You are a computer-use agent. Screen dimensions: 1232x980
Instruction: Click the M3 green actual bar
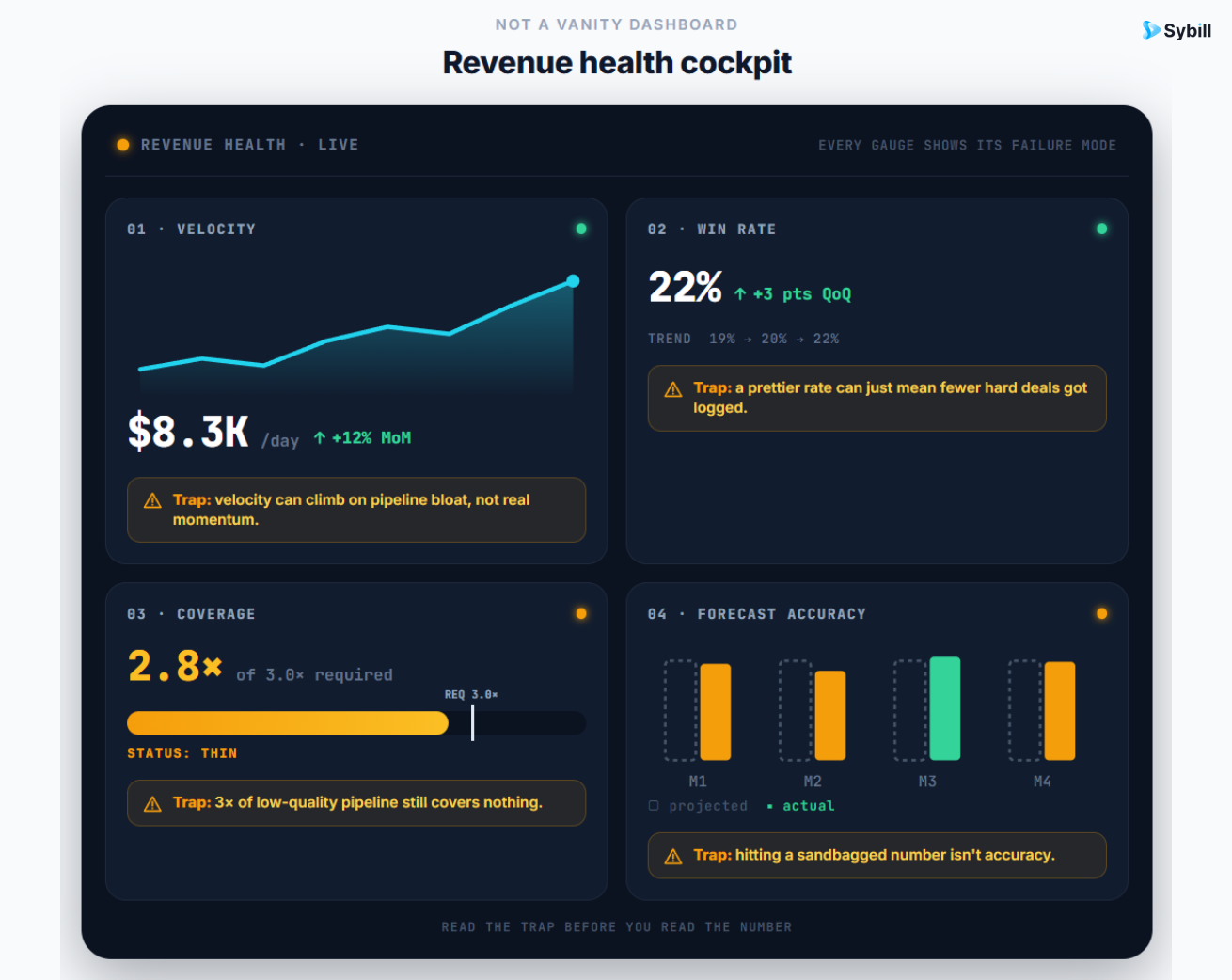coord(945,708)
